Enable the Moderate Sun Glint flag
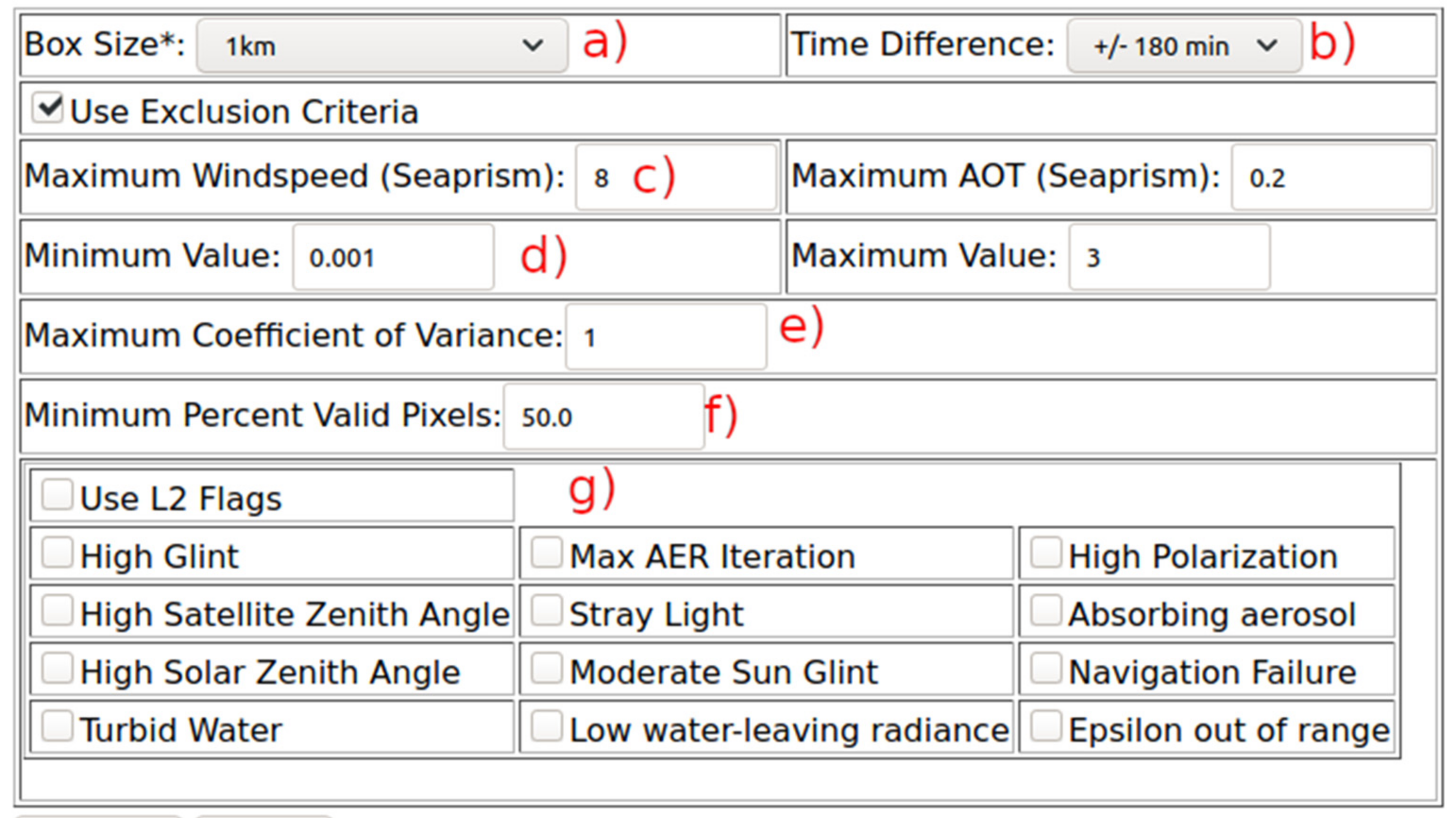 coord(547,668)
